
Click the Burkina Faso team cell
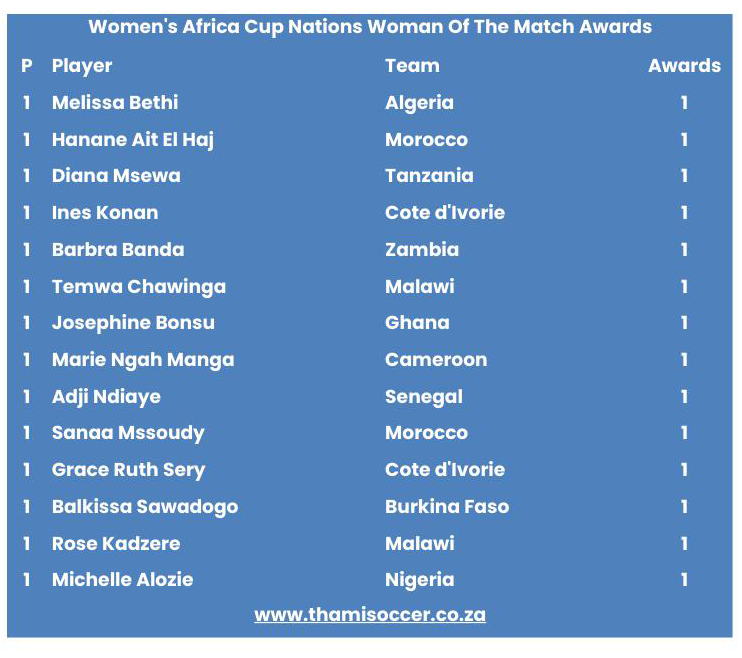coord(447,507)
